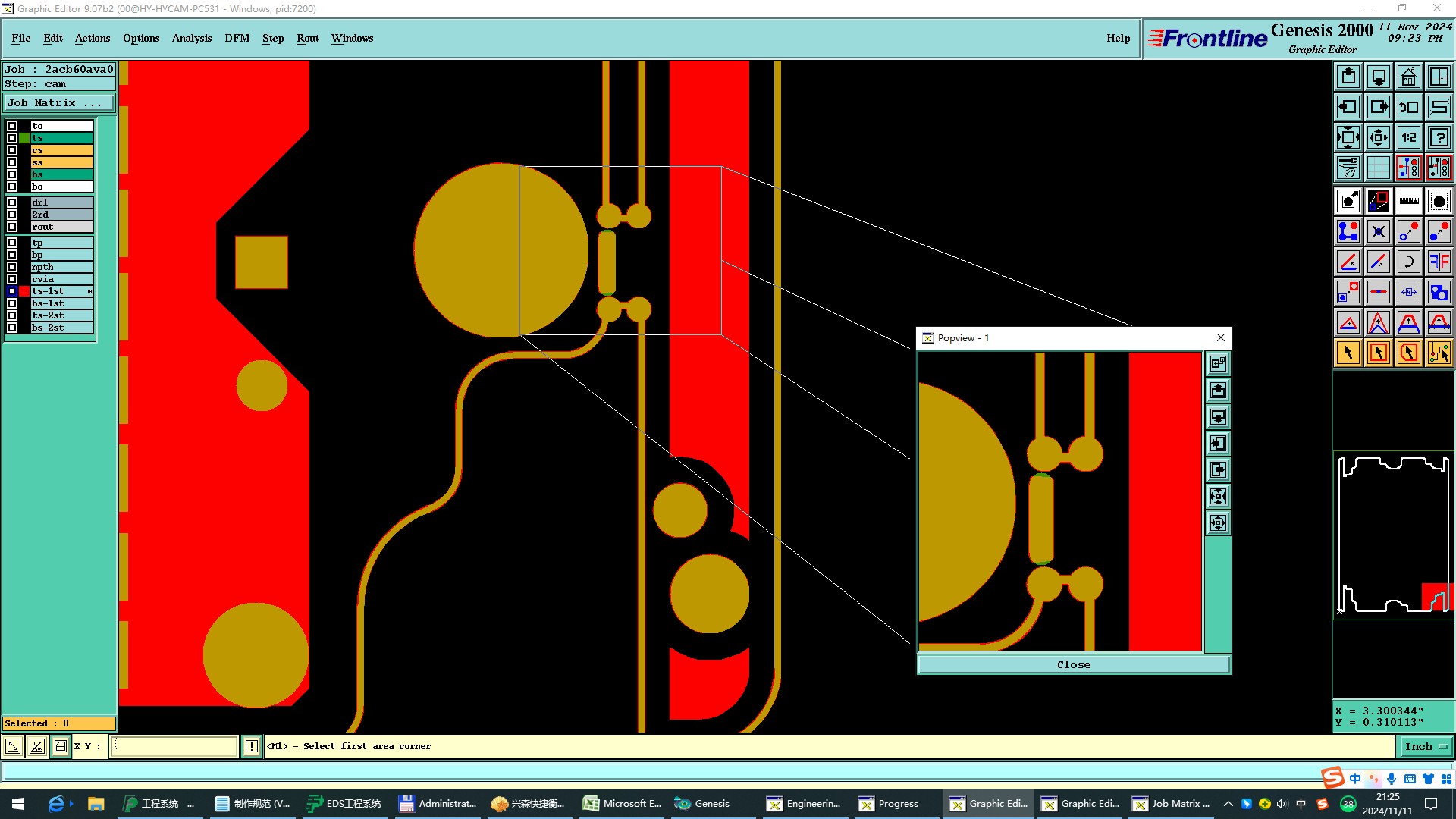This screenshot has width=1456, height=819.
Task: Open the Analysis menu
Action: click(x=191, y=38)
